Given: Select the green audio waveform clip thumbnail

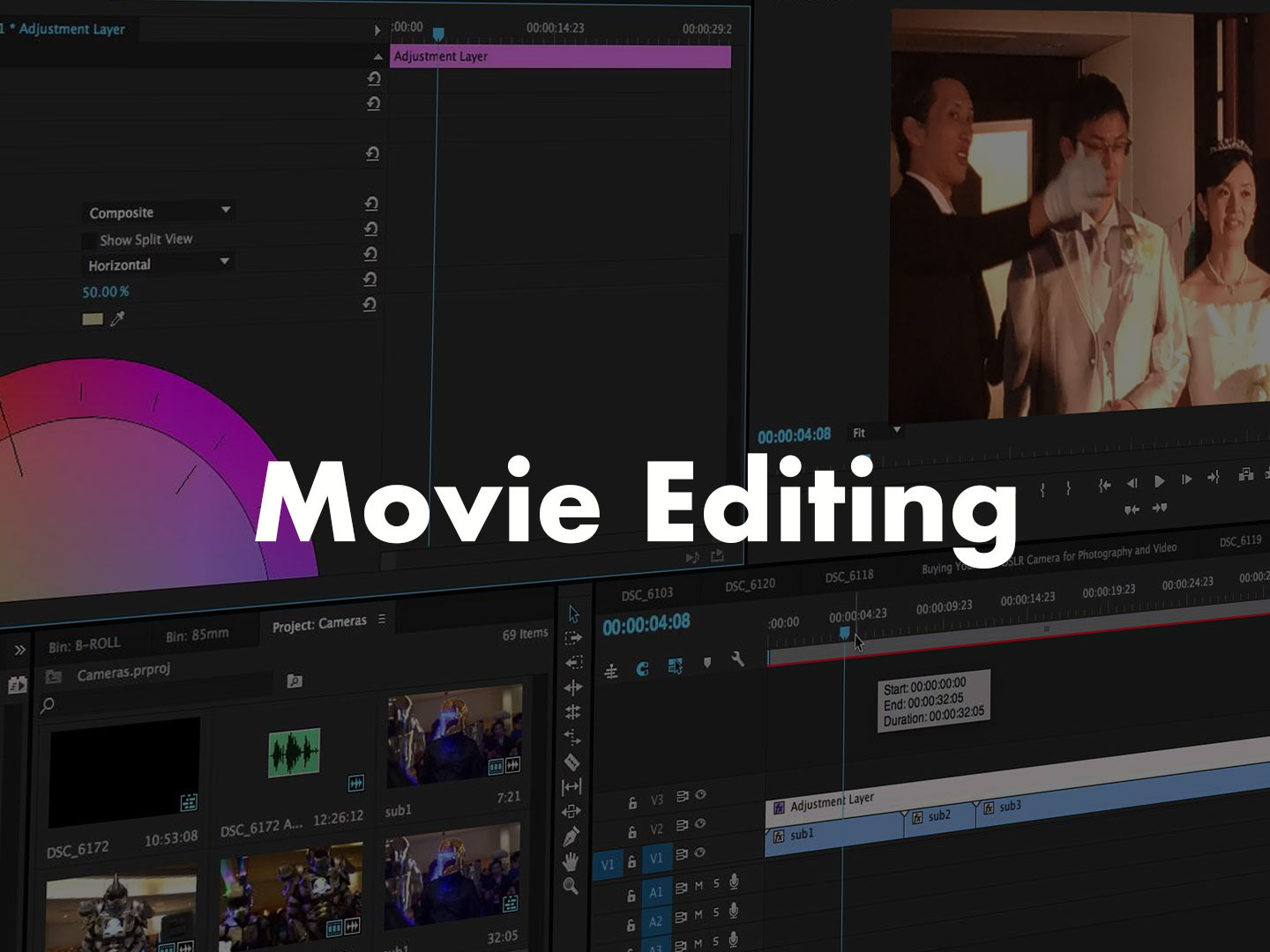Looking at the screenshot, I should pos(294,752).
